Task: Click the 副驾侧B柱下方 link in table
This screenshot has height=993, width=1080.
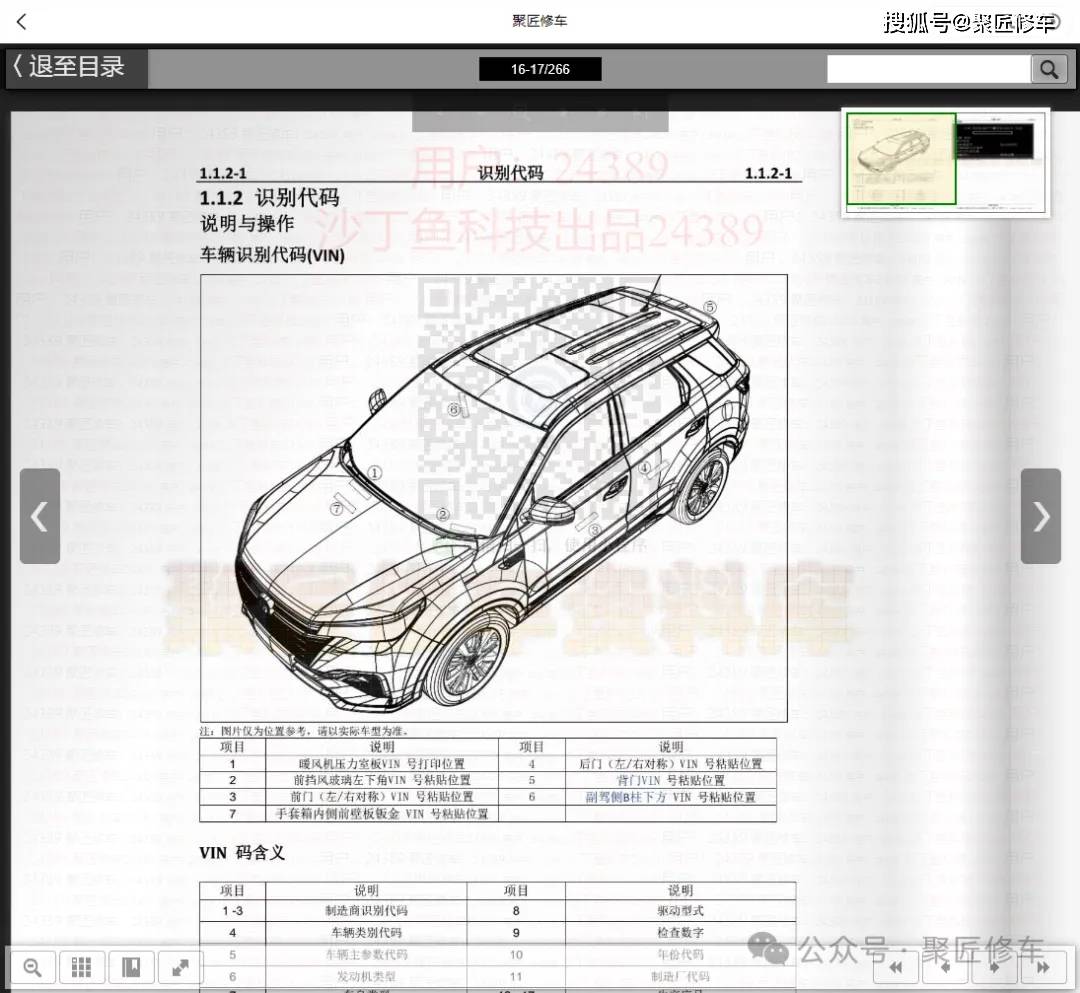Action: [x=626, y=797]
